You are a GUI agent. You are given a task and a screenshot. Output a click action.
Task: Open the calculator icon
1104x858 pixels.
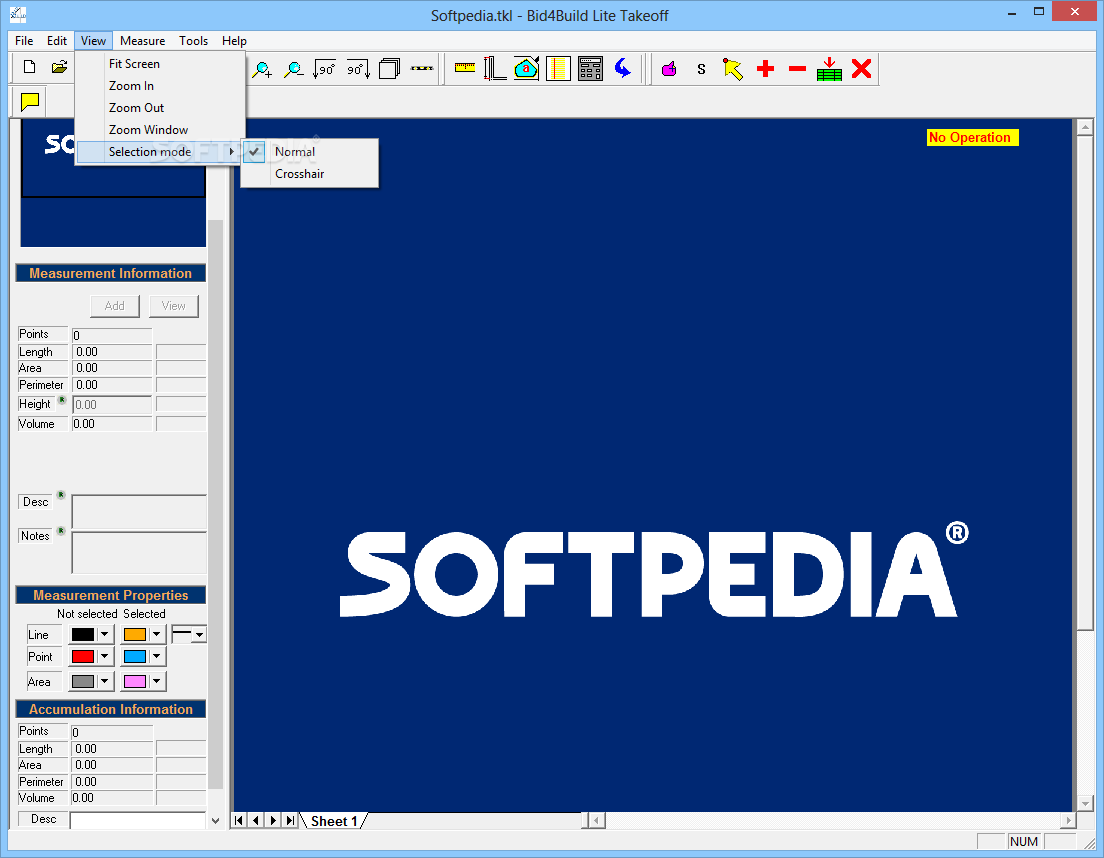[590, 69]
